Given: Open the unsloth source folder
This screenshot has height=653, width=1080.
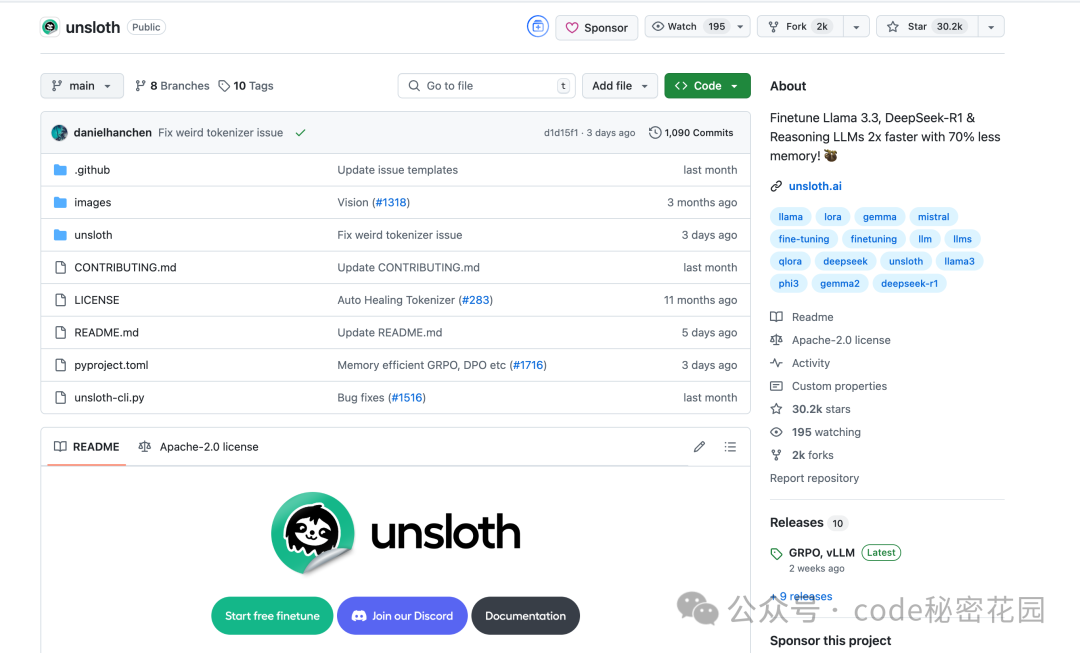Looking at the screenshot, I should 93,235.
